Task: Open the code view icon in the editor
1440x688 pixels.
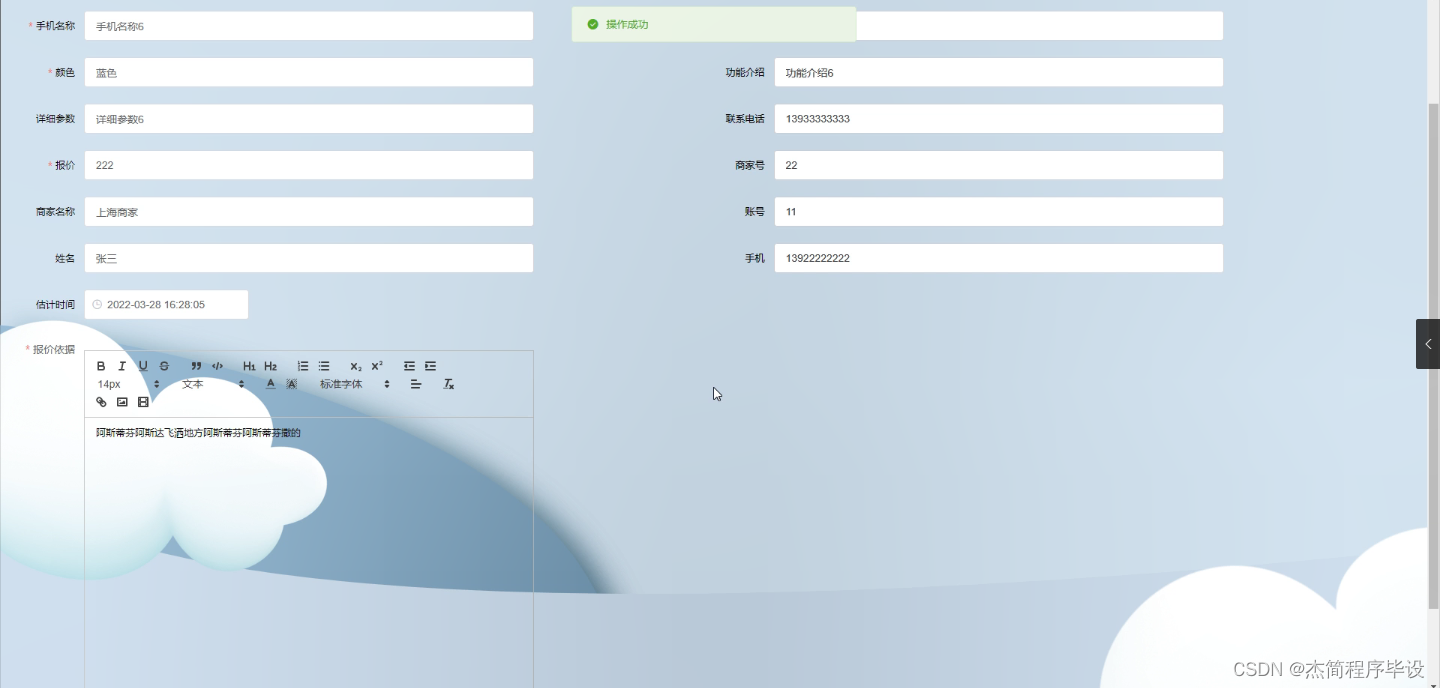Action: (x=217, y=365)
